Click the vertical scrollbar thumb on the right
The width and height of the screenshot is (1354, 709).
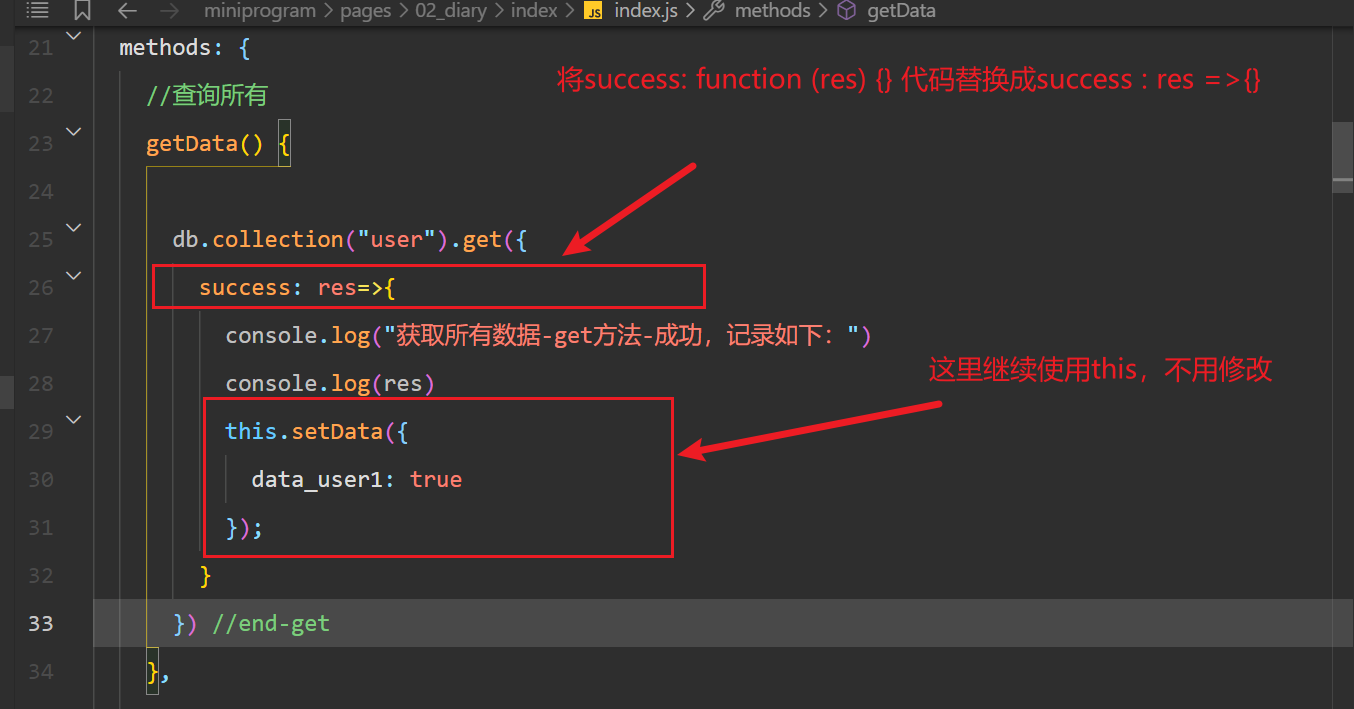1345,152
